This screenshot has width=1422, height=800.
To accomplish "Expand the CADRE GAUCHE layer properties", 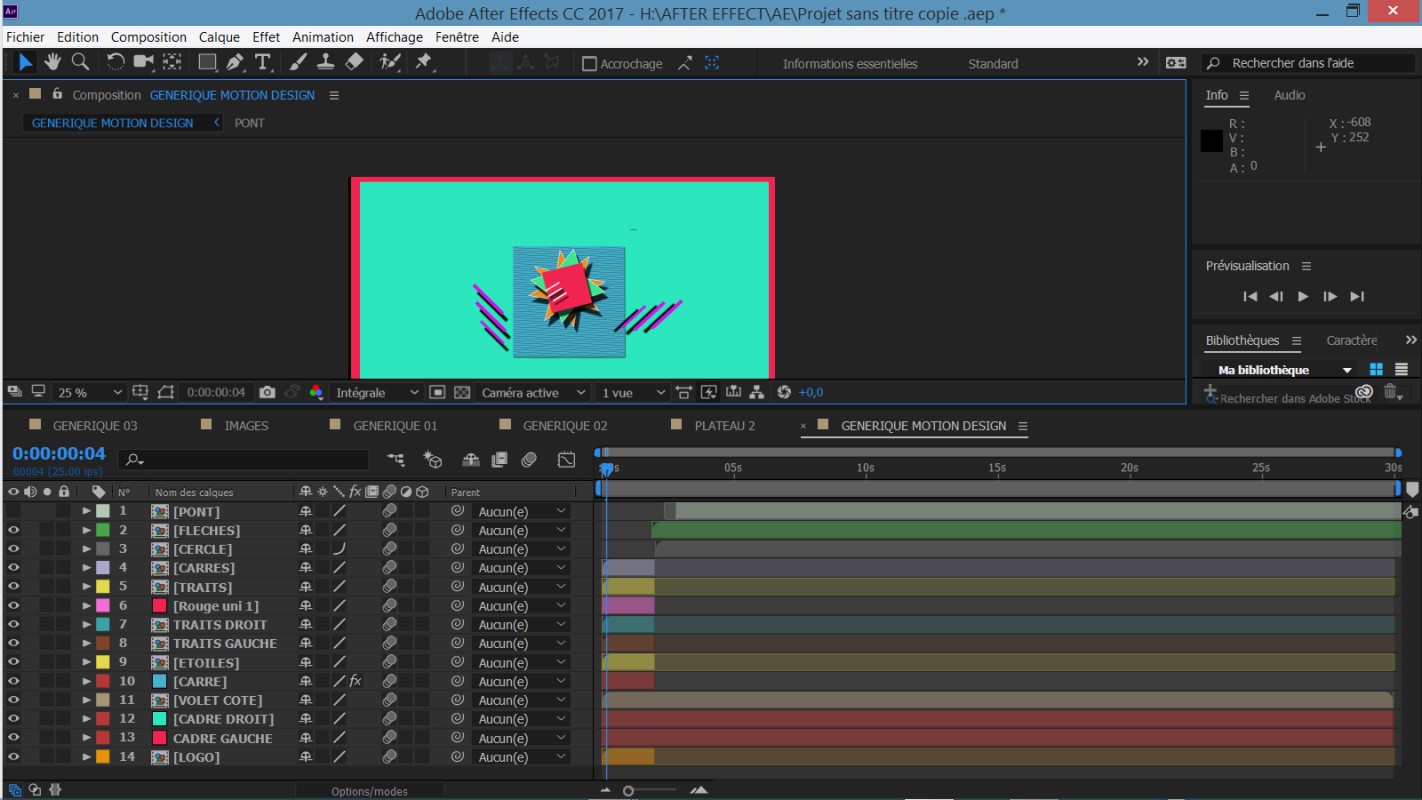I will pos(87,738).
